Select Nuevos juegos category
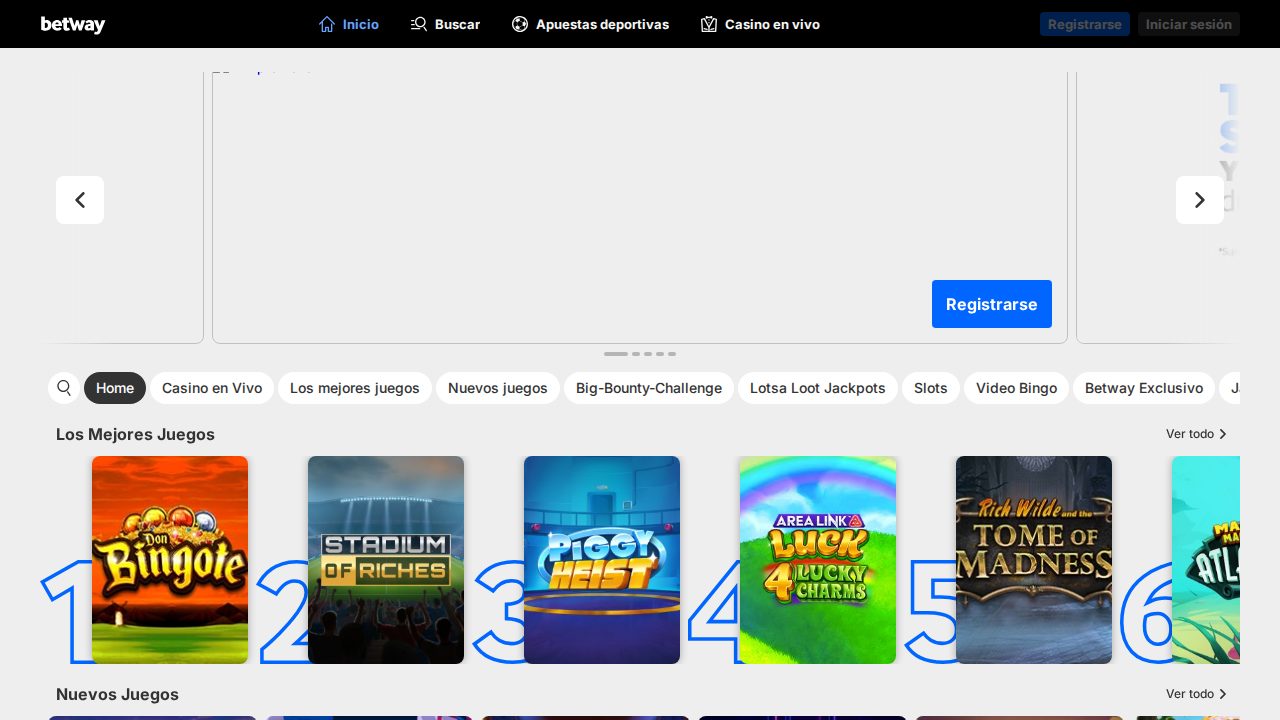Viewport: 1280px width, 720px height. point(498,388)
